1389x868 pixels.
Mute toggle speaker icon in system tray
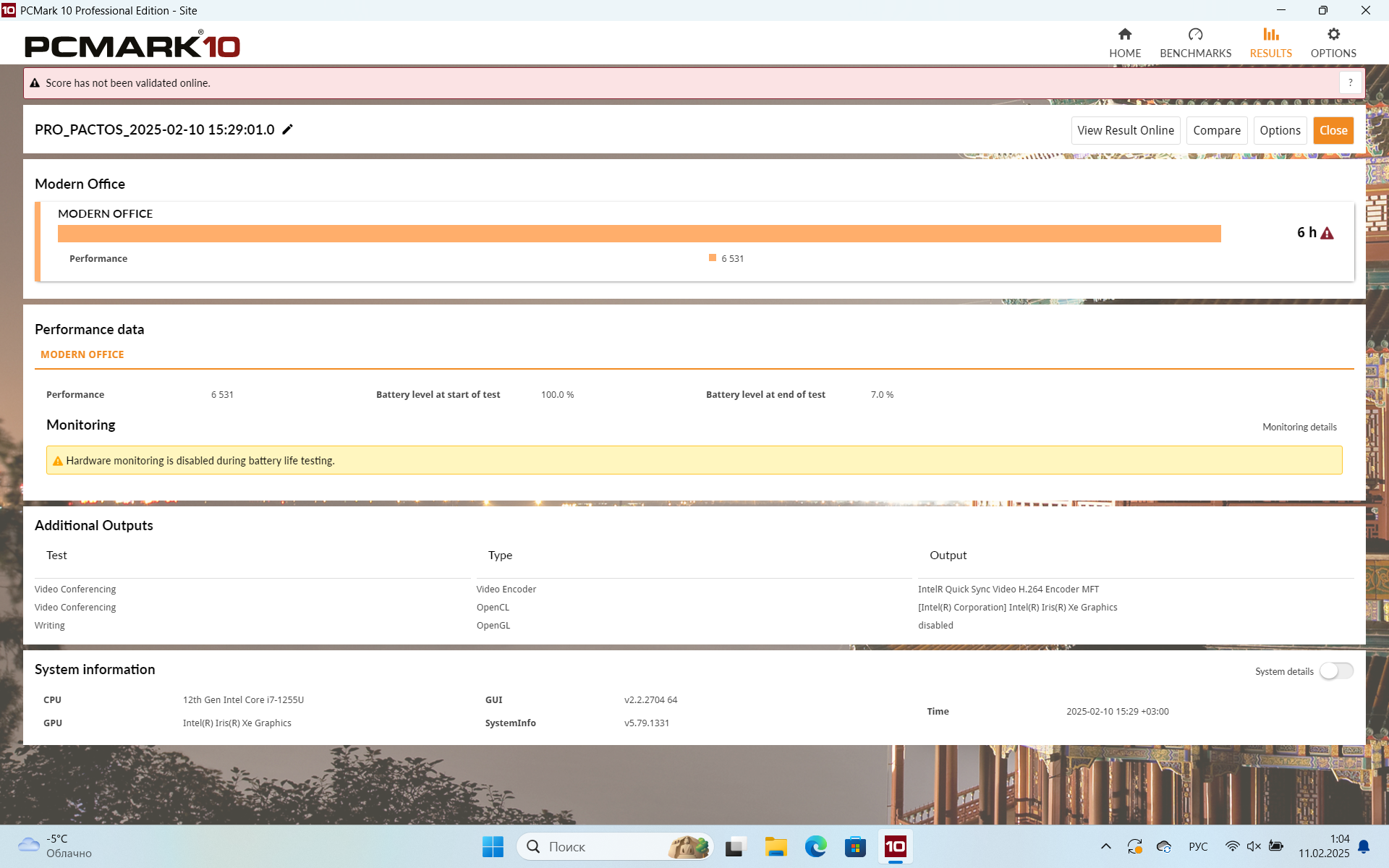(x=1254, y=846)
